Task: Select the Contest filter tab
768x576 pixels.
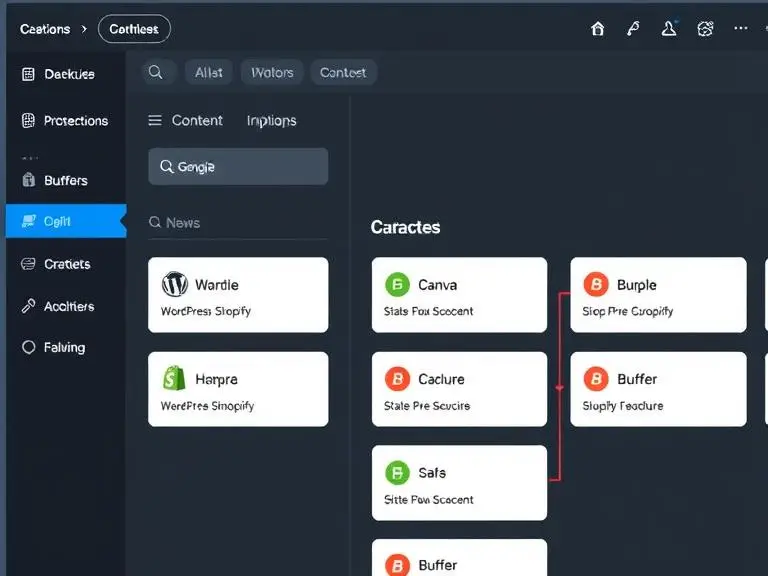Action: 343,72
